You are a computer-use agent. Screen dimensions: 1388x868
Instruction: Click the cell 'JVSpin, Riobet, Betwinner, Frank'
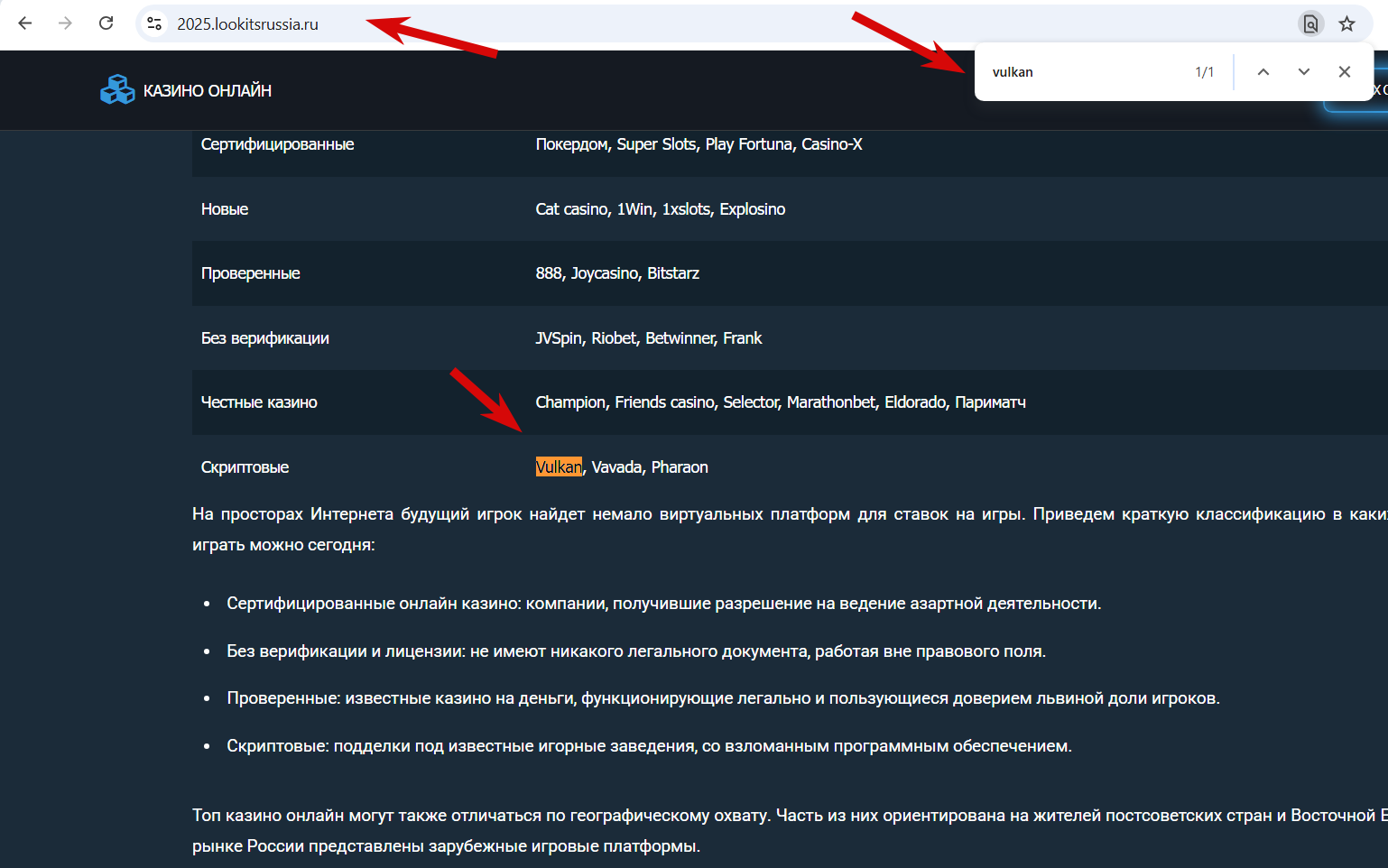649,338
